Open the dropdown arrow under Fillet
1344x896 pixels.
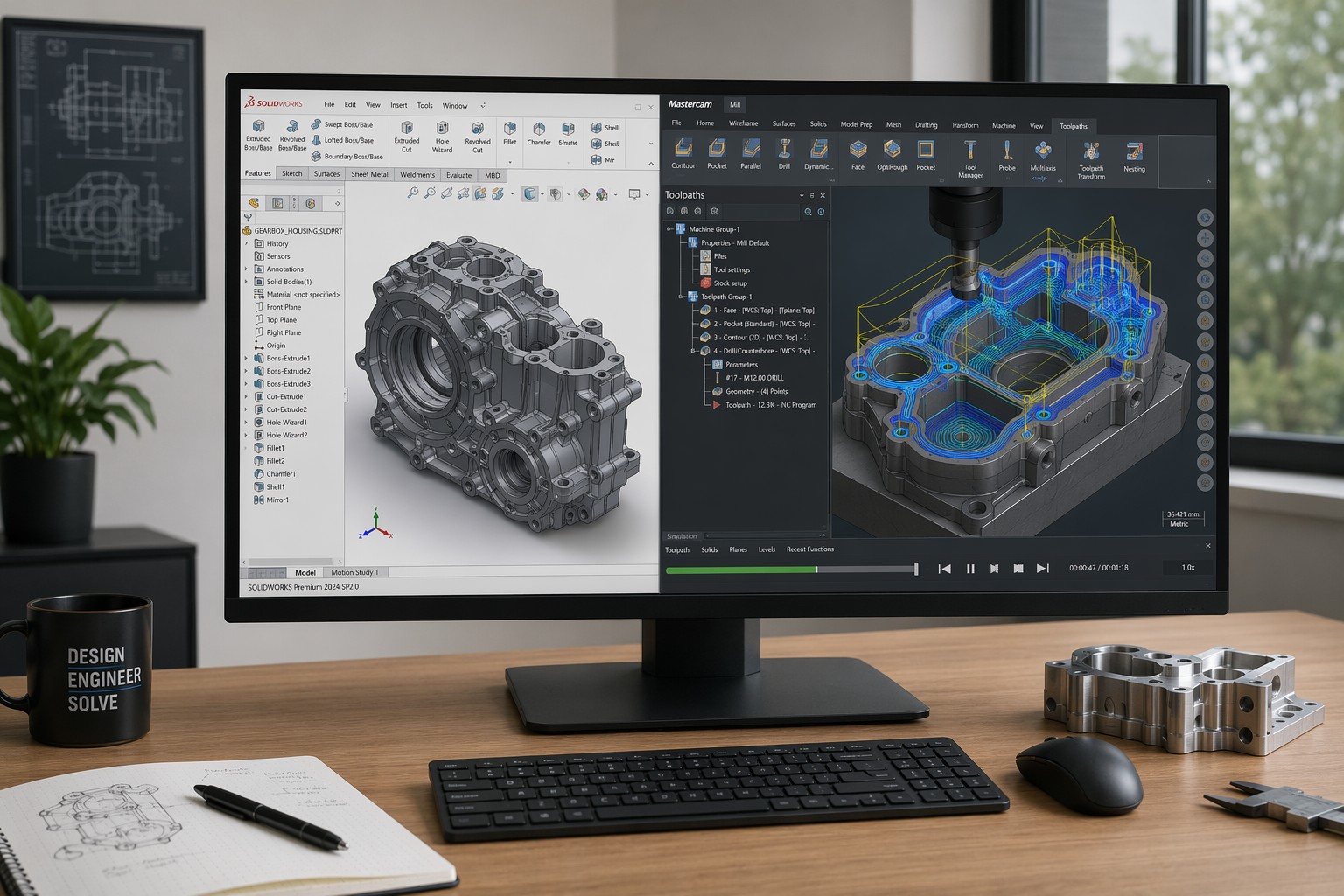[510, 162]
